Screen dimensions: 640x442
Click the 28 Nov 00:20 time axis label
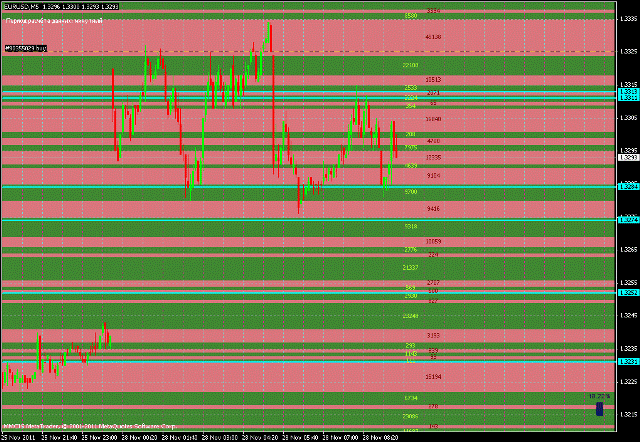point(139,438)
